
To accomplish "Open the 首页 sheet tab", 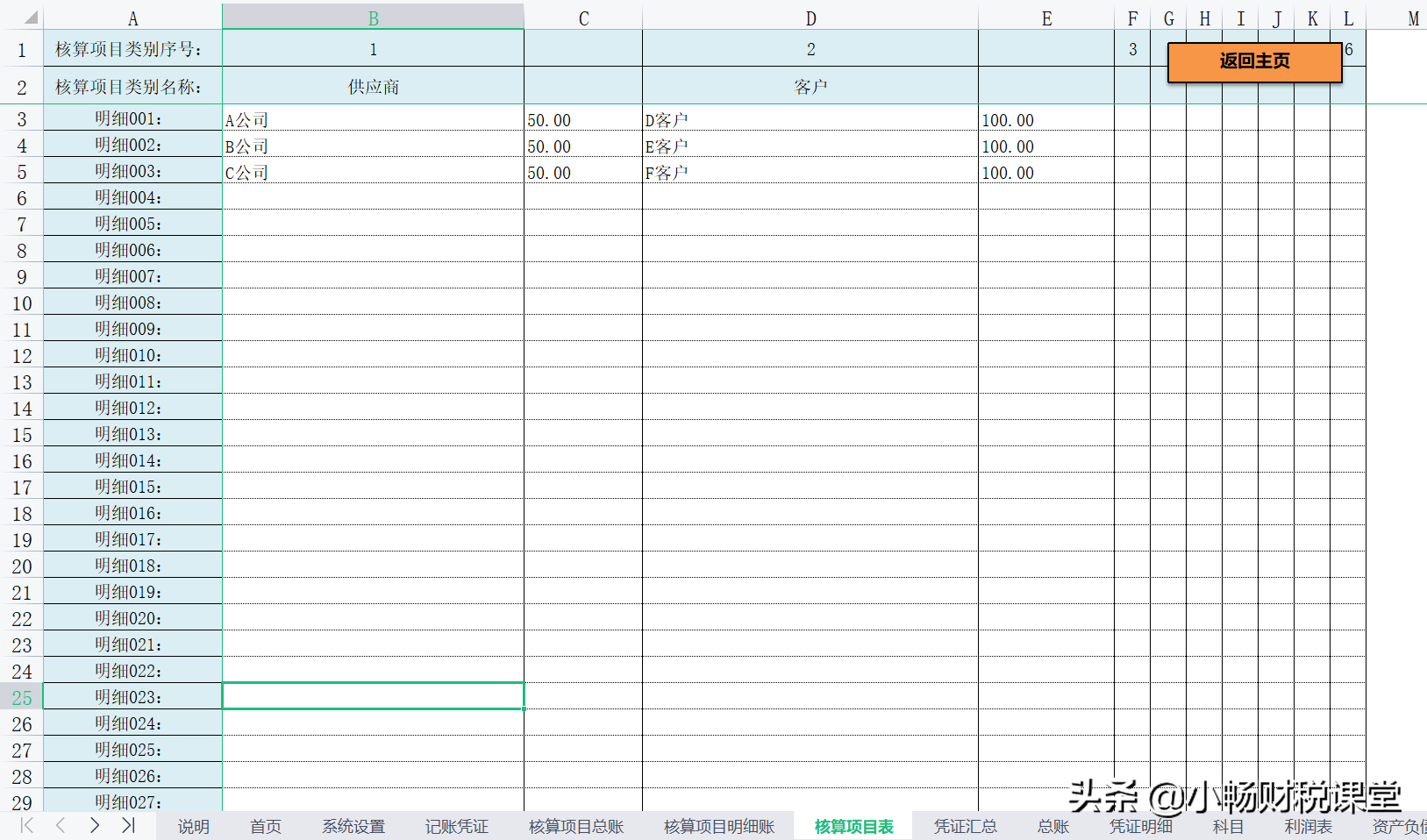I will [x=265, y=825].
